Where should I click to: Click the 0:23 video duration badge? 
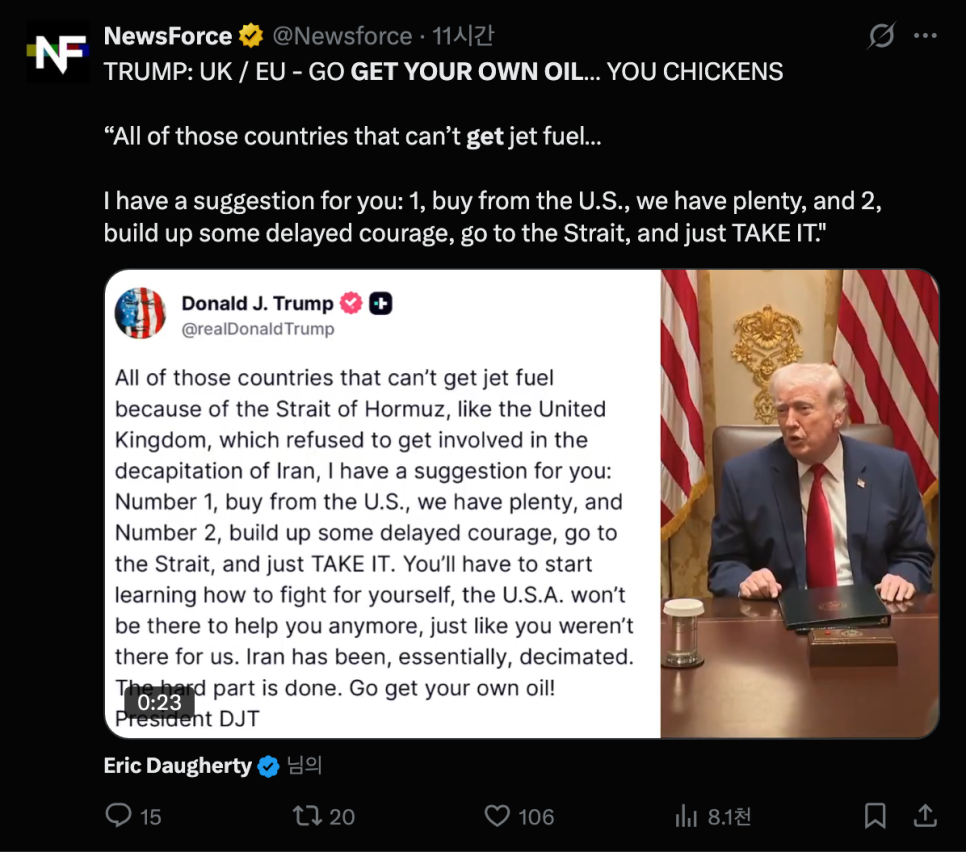[160, 703]
